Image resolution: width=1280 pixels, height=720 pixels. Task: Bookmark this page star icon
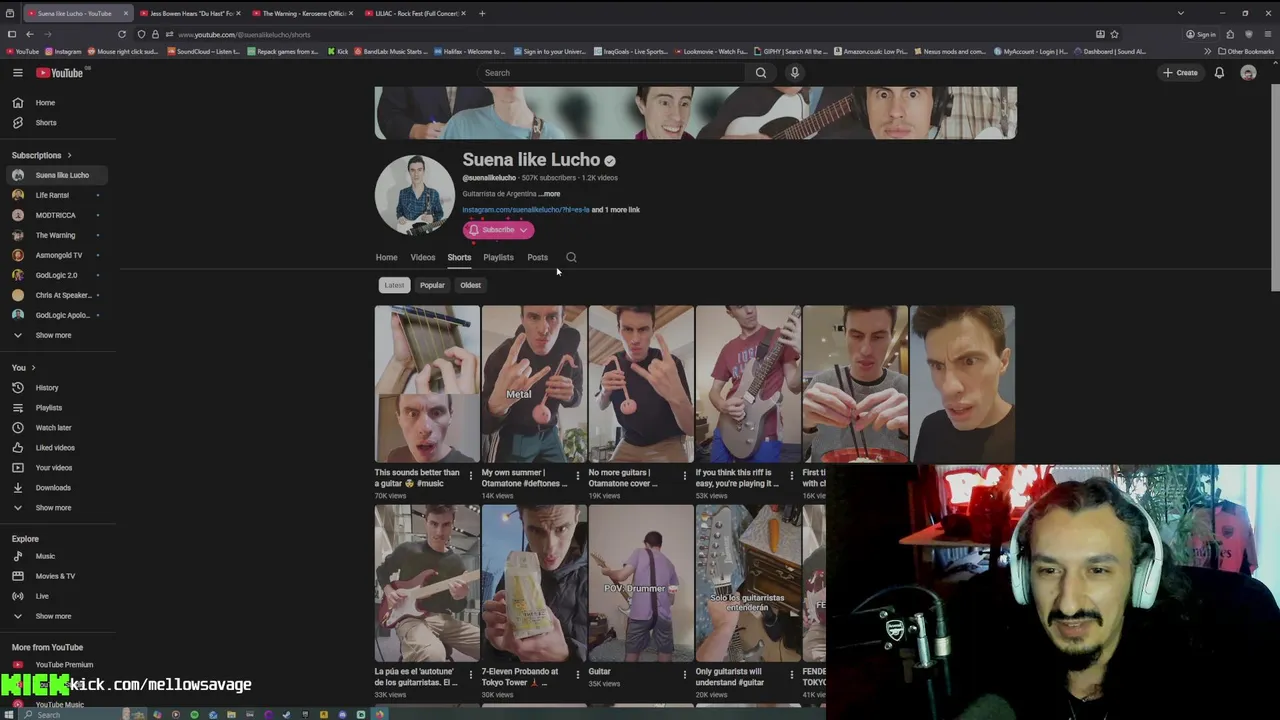click(1114, 34)
